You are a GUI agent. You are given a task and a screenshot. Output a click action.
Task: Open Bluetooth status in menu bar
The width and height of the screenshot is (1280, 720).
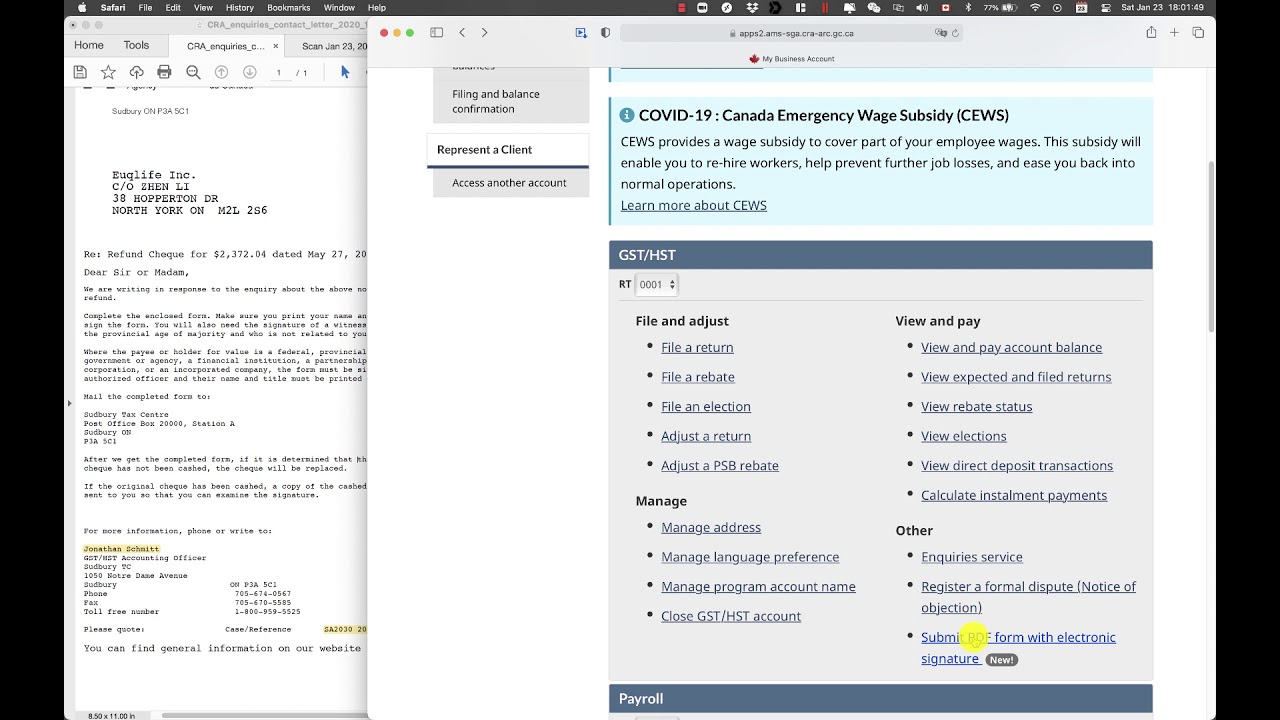coord(968,7)
